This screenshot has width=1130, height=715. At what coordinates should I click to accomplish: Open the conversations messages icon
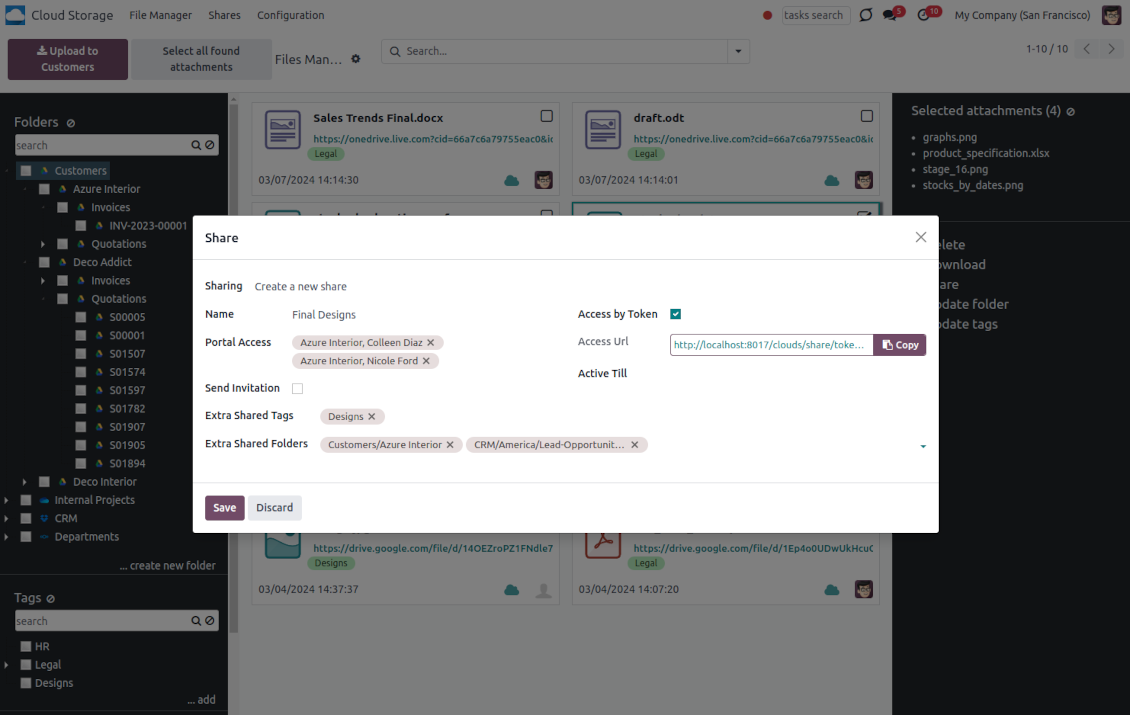pyautogui.click(x=891, y=16)
